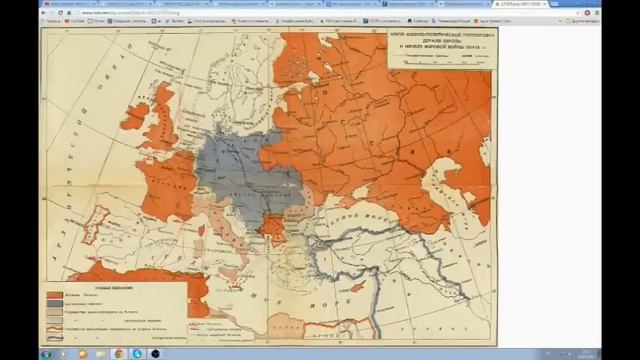Click the historical Europe map image
Screen dimensions: 640x360
point(269,187)
